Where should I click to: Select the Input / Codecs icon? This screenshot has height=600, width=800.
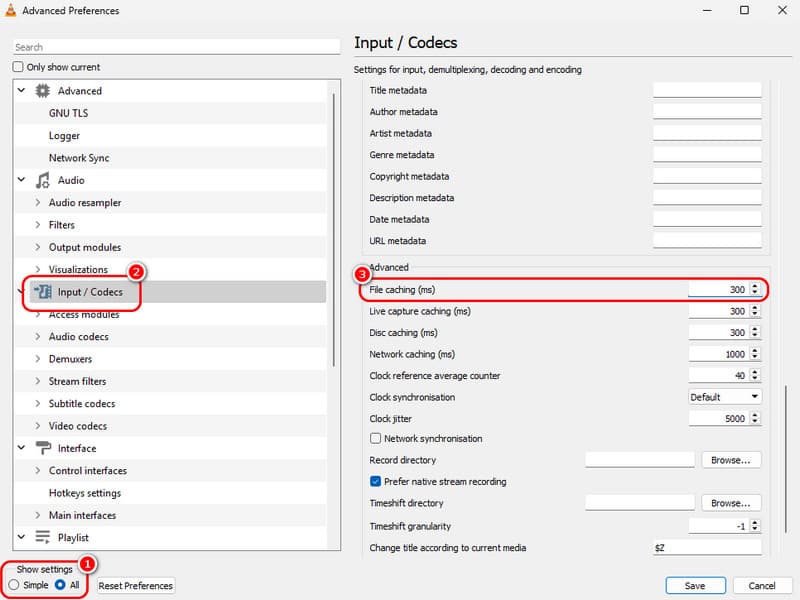[42, 292]
